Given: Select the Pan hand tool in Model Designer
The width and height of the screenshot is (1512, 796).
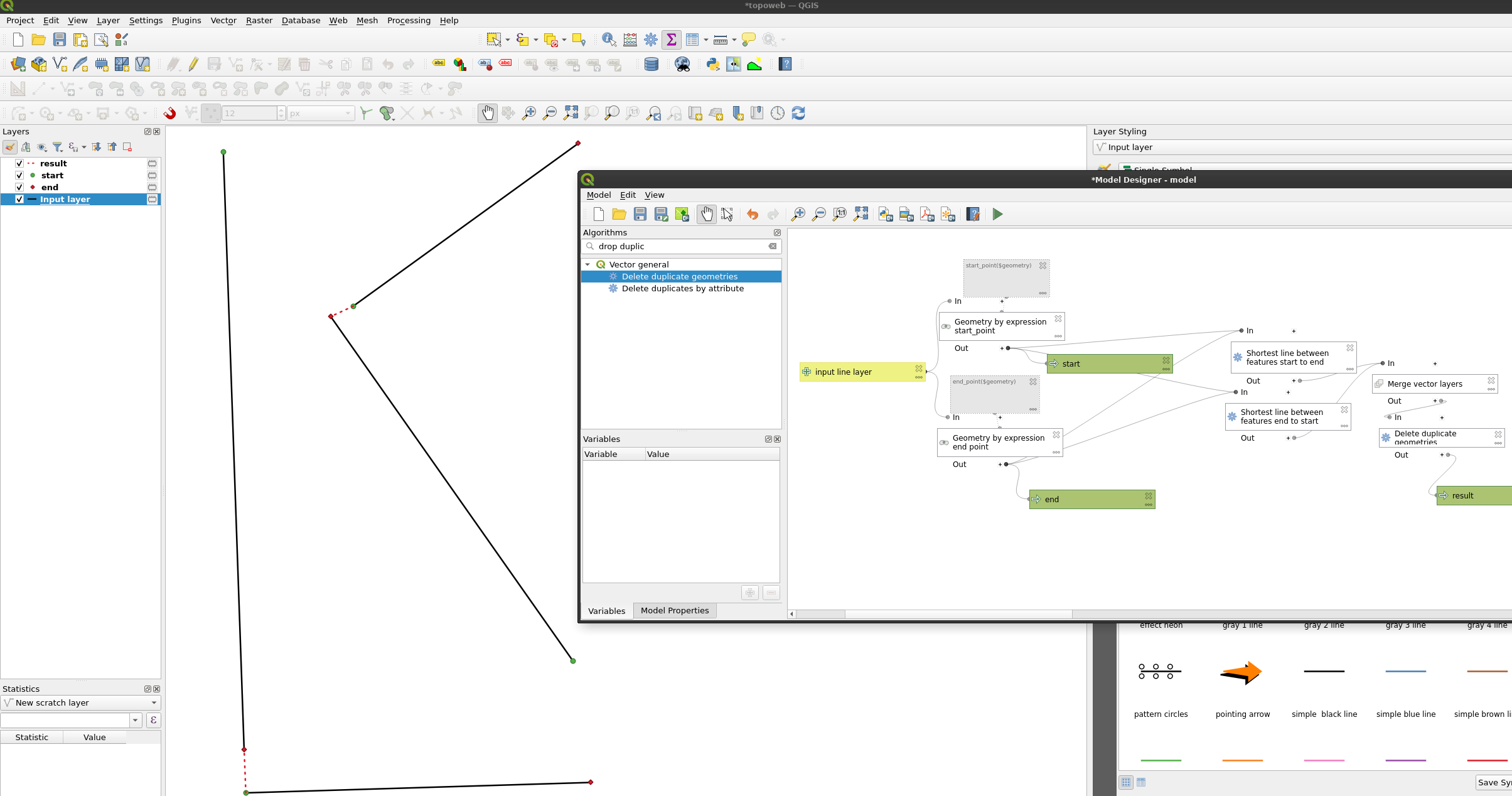Looking at the screenshot, I should point(707,215).
